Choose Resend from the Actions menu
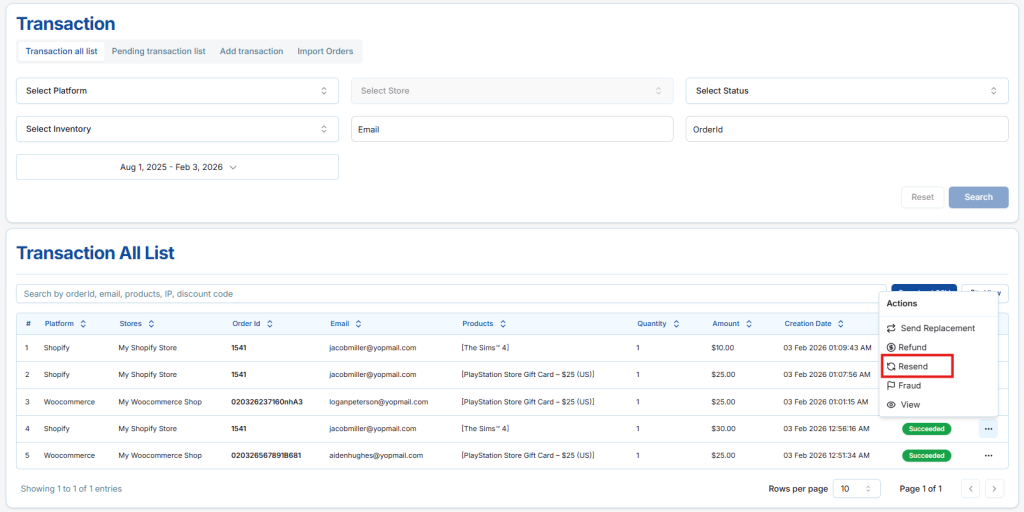The width and height of the screenshot is (1024, 512). click(912, 366)
